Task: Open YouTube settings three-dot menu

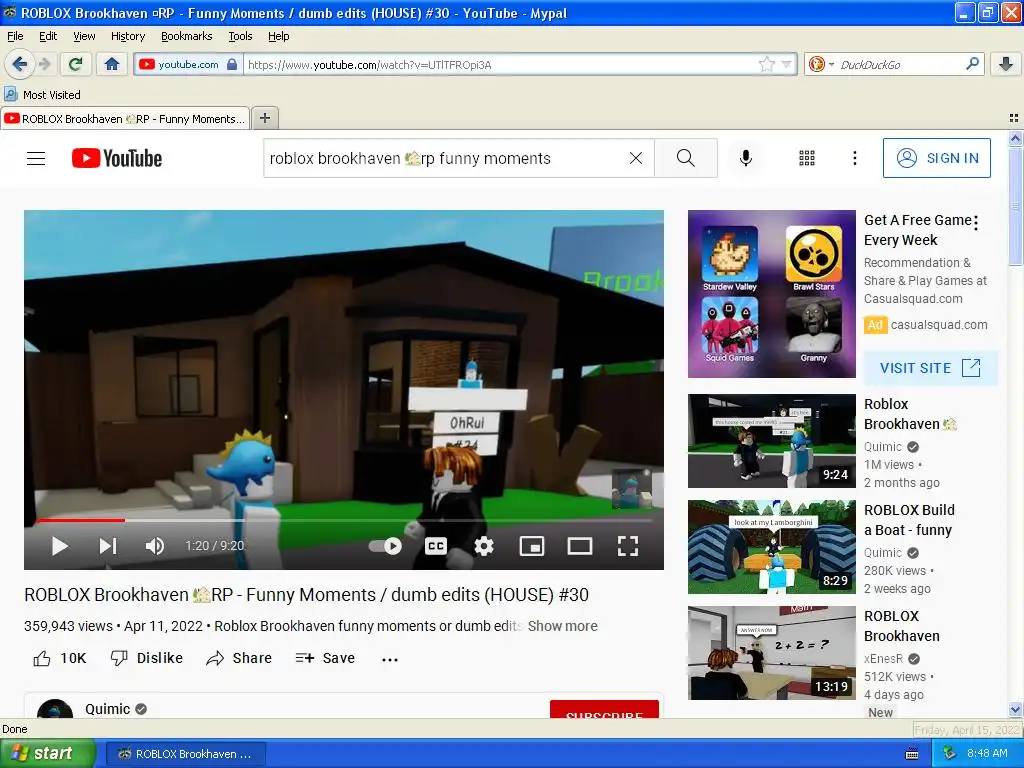Action: (854, 158)
